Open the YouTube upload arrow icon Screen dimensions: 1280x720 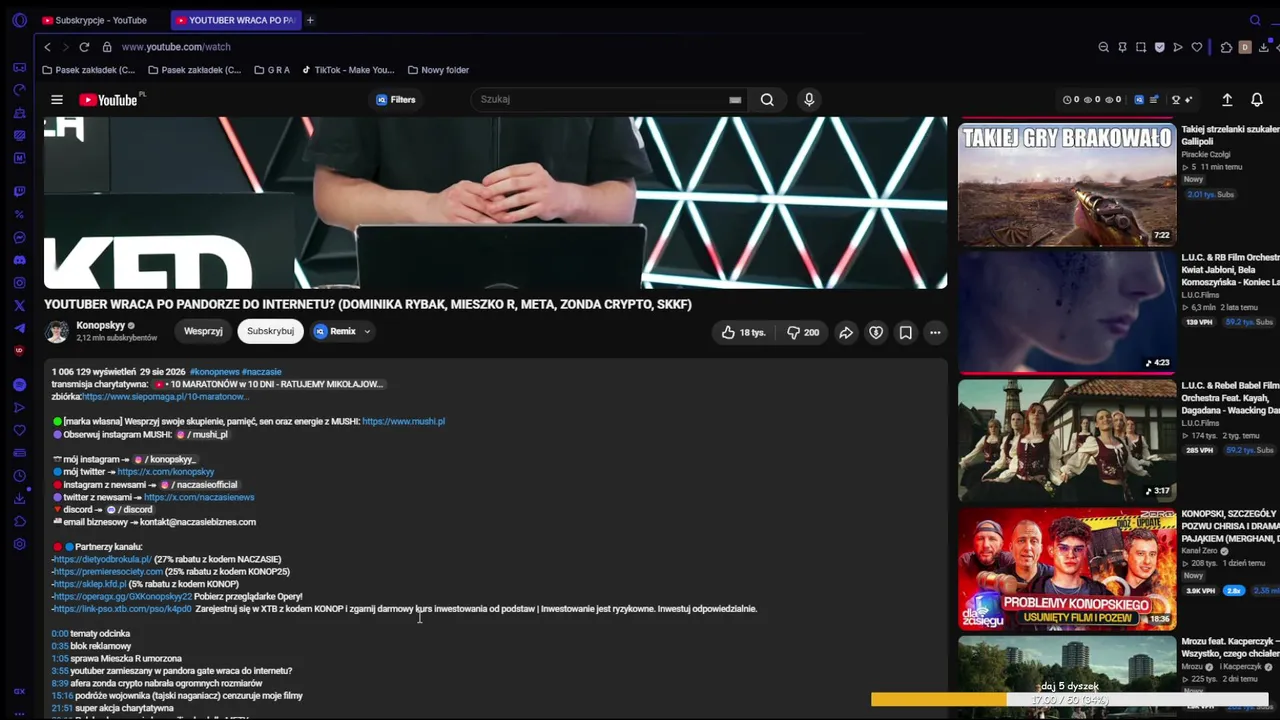pos(1227,100)
